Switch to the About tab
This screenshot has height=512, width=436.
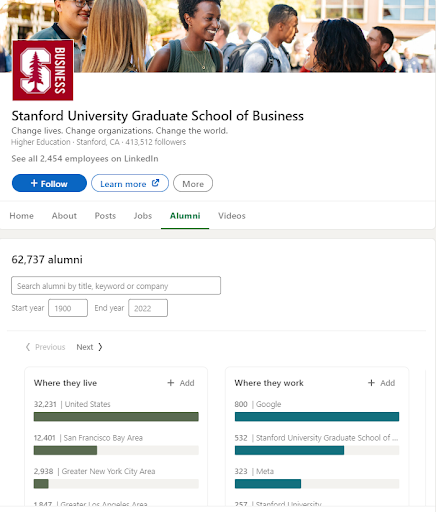[64, 216]
